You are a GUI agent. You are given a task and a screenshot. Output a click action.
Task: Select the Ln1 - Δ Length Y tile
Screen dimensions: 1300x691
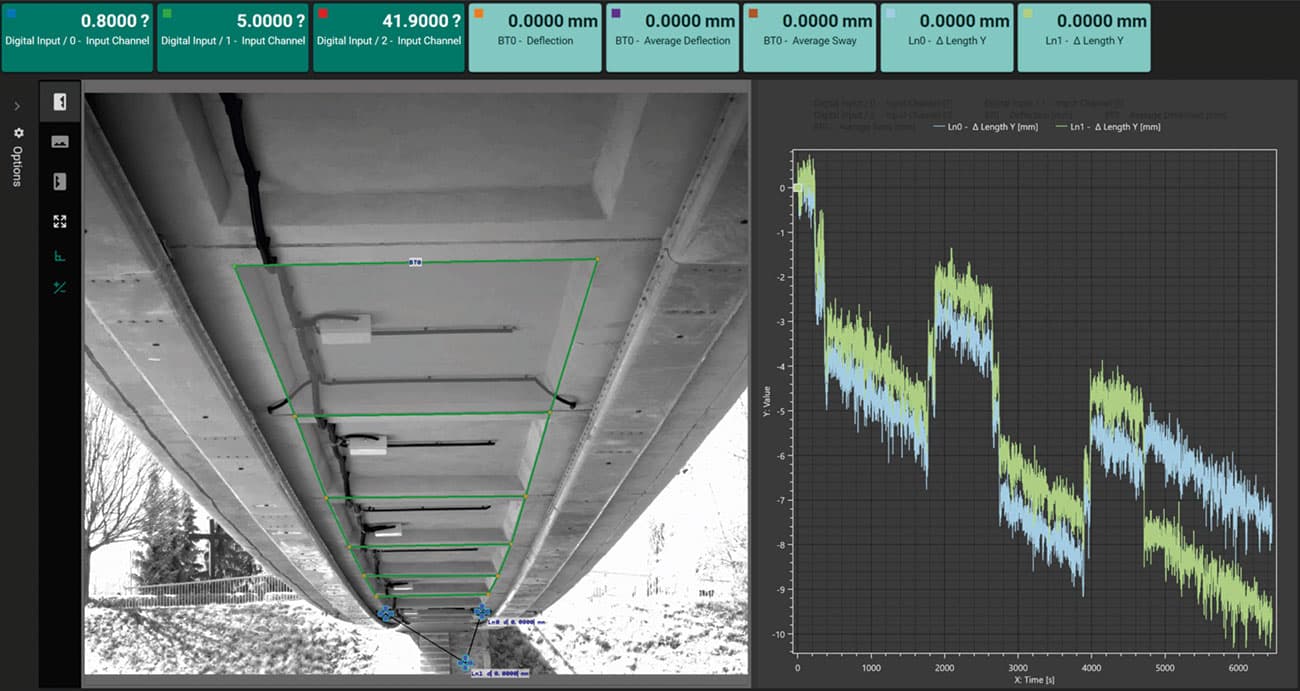1083,38
